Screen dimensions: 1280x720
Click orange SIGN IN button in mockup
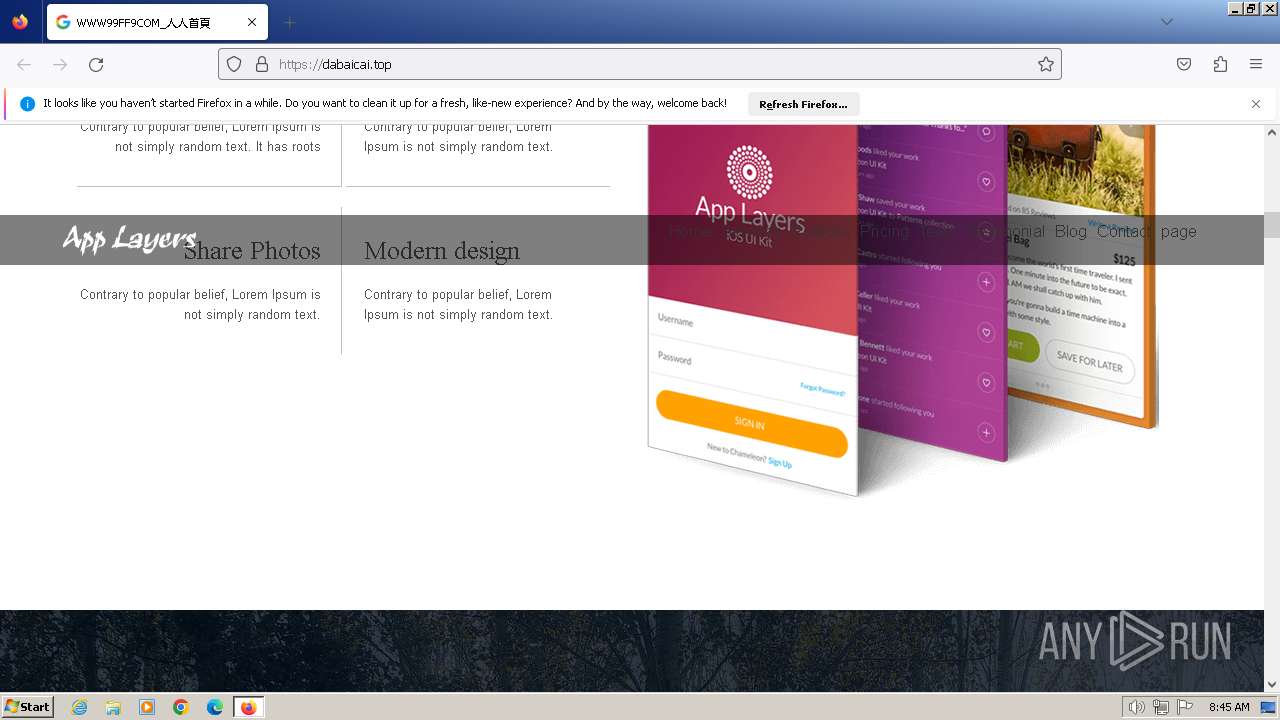click(x=751, y=423)
